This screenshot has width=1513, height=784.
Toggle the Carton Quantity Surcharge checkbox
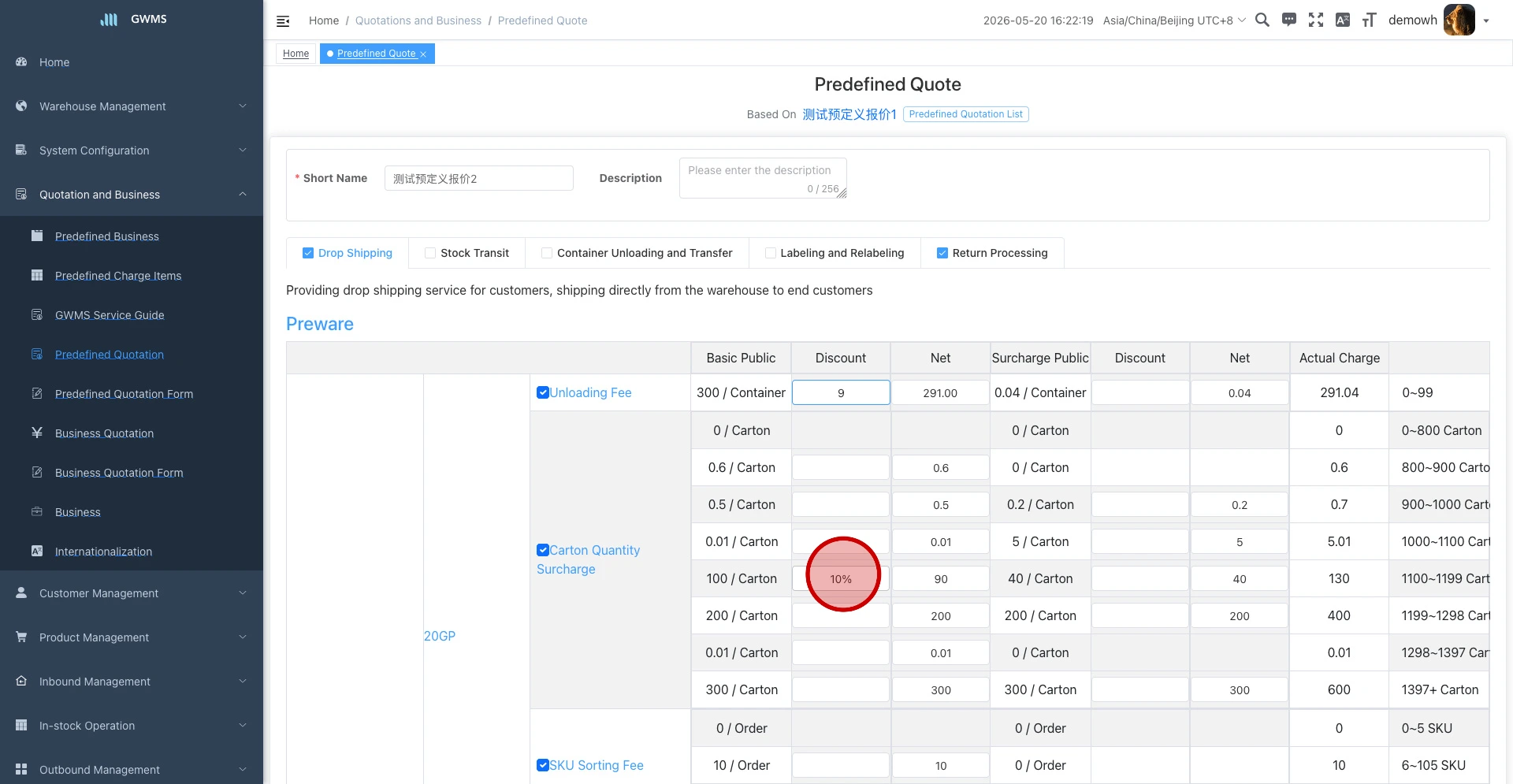pyautogui.click(x=543, y=550)
